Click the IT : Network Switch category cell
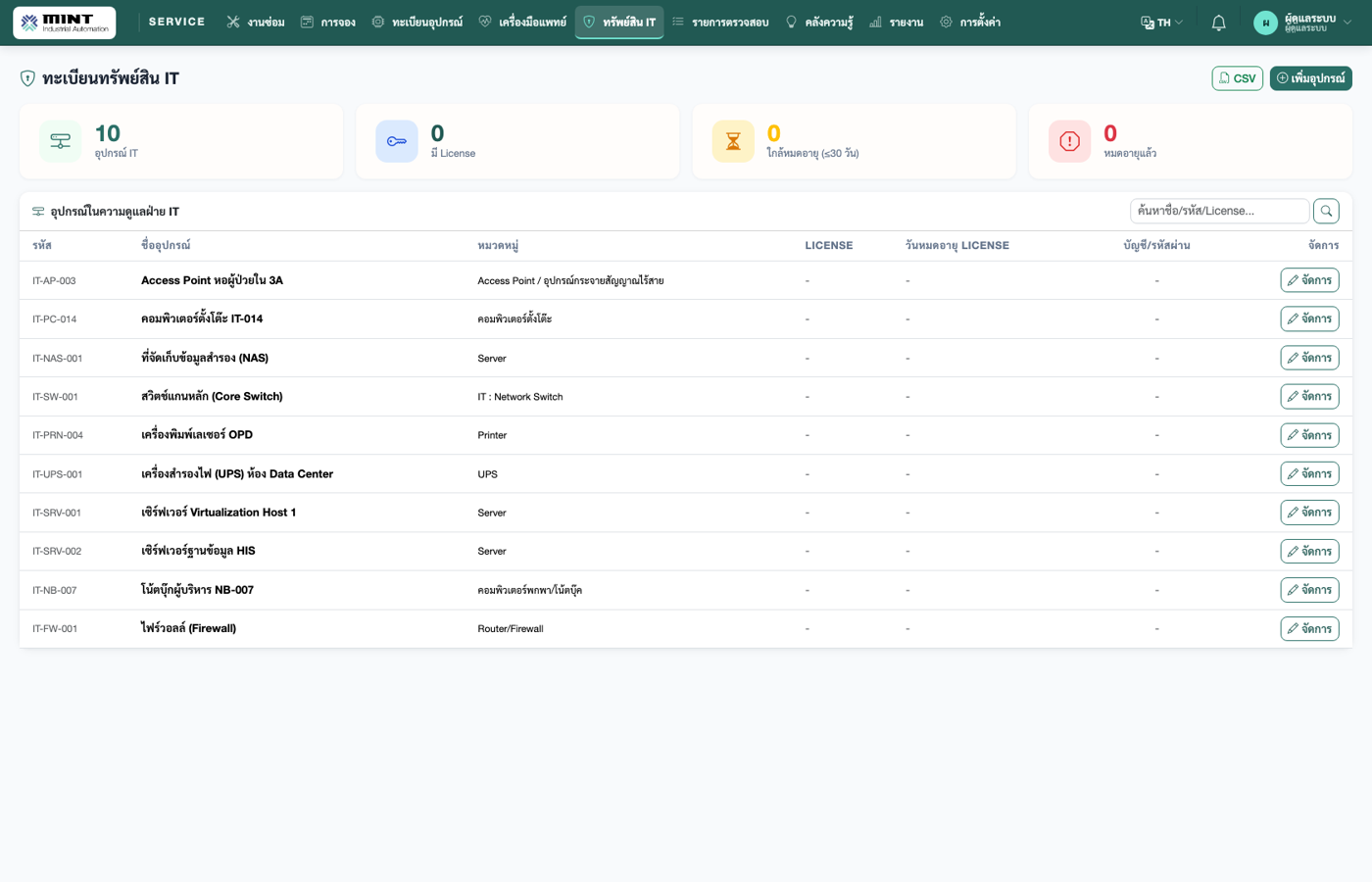Viewport: 1372px width, 882px height. [x=520, y=397]
